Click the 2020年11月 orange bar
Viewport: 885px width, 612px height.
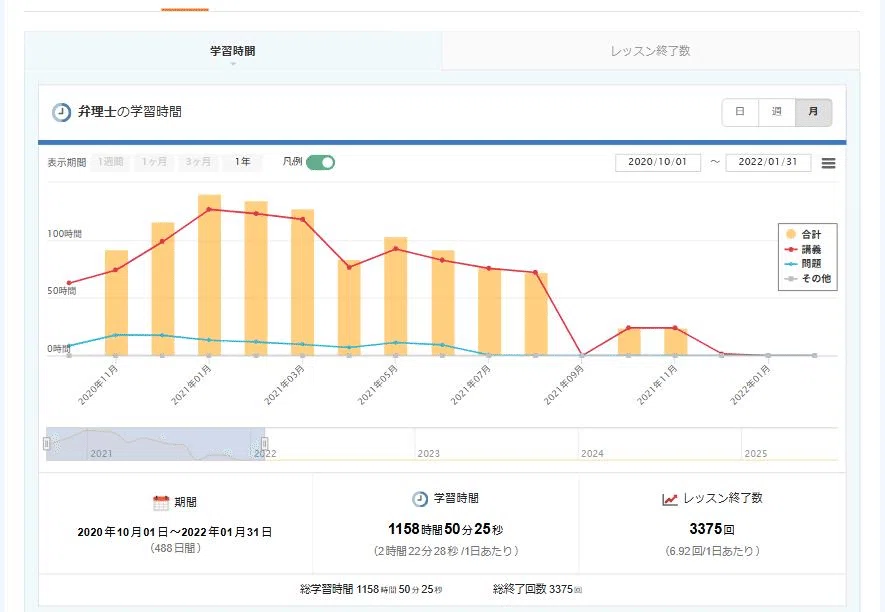116,303
